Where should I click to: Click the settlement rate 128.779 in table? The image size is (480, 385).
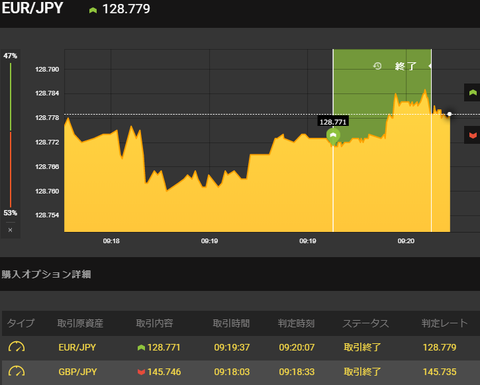coord(440,347)
